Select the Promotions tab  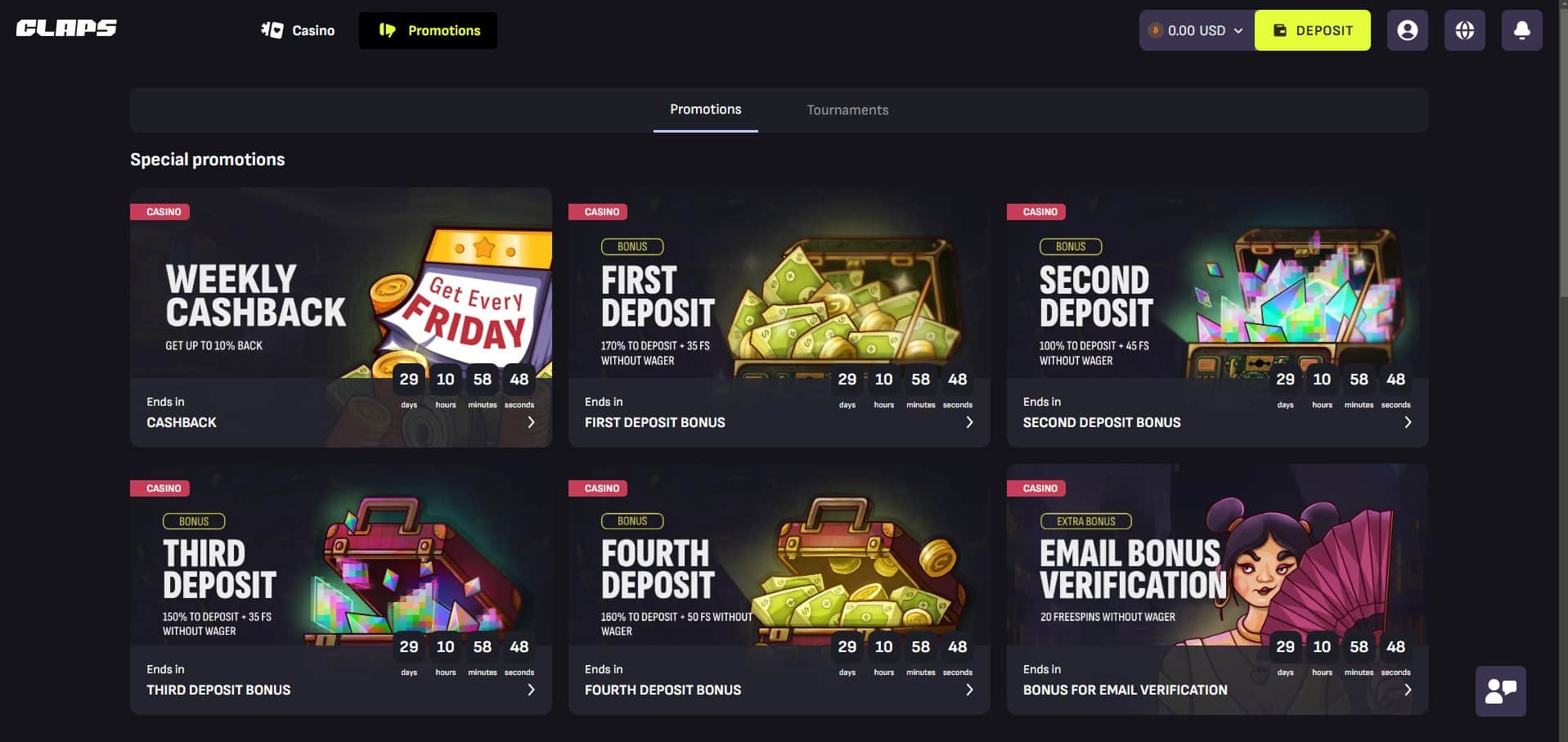tap(705, 110)
